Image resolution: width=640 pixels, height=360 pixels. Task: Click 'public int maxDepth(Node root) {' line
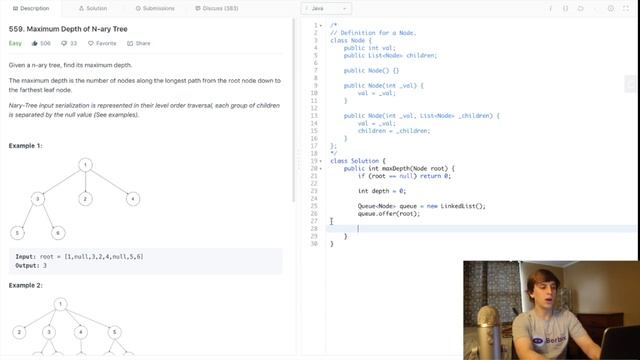(x=399, y=169)
